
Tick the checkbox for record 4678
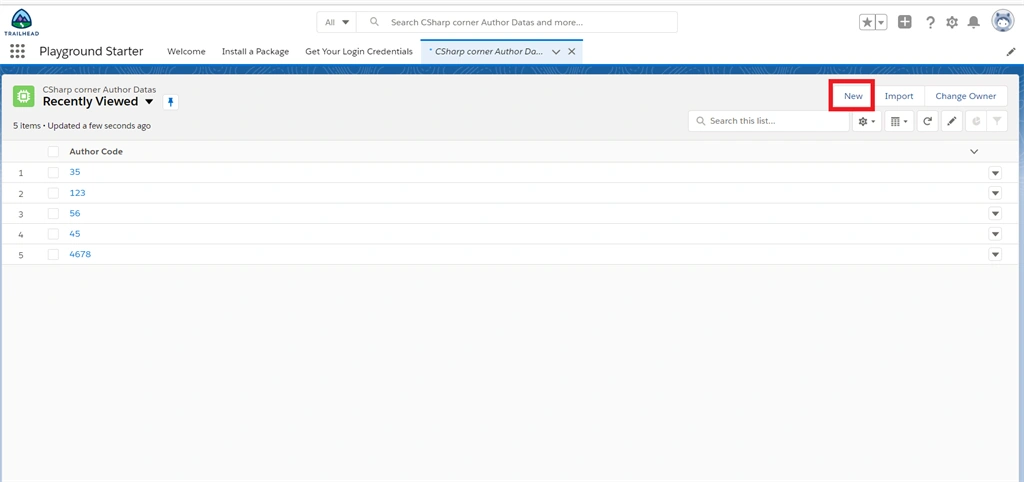[54, 255]
